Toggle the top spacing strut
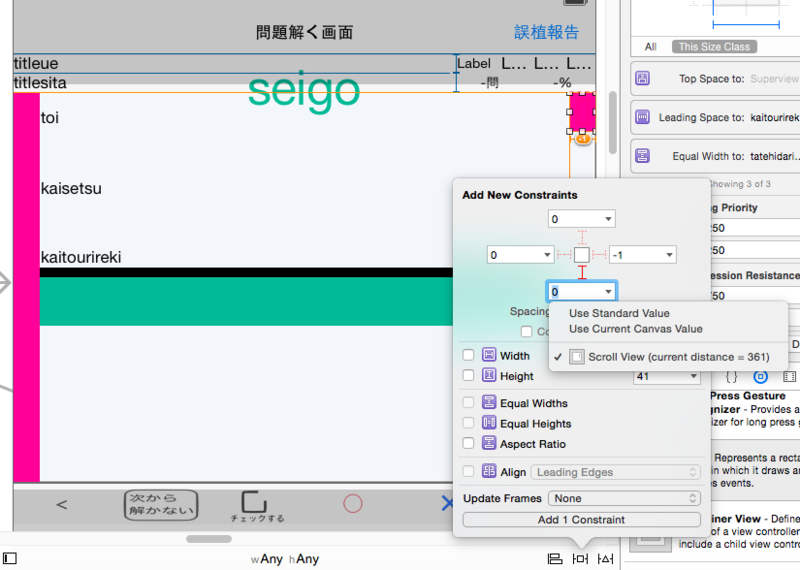 point(582,237)
